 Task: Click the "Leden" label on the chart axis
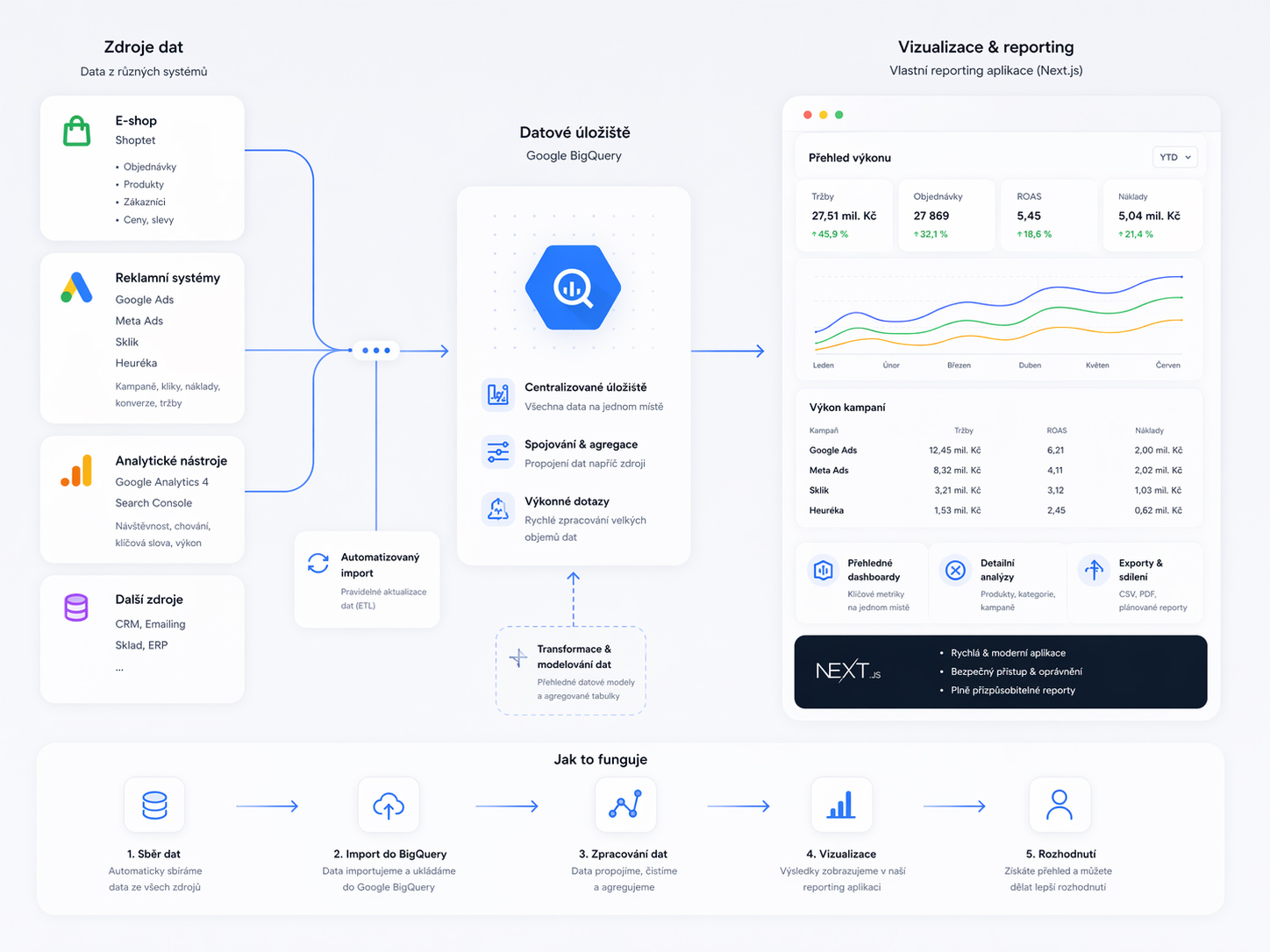[x=824, y=365]
